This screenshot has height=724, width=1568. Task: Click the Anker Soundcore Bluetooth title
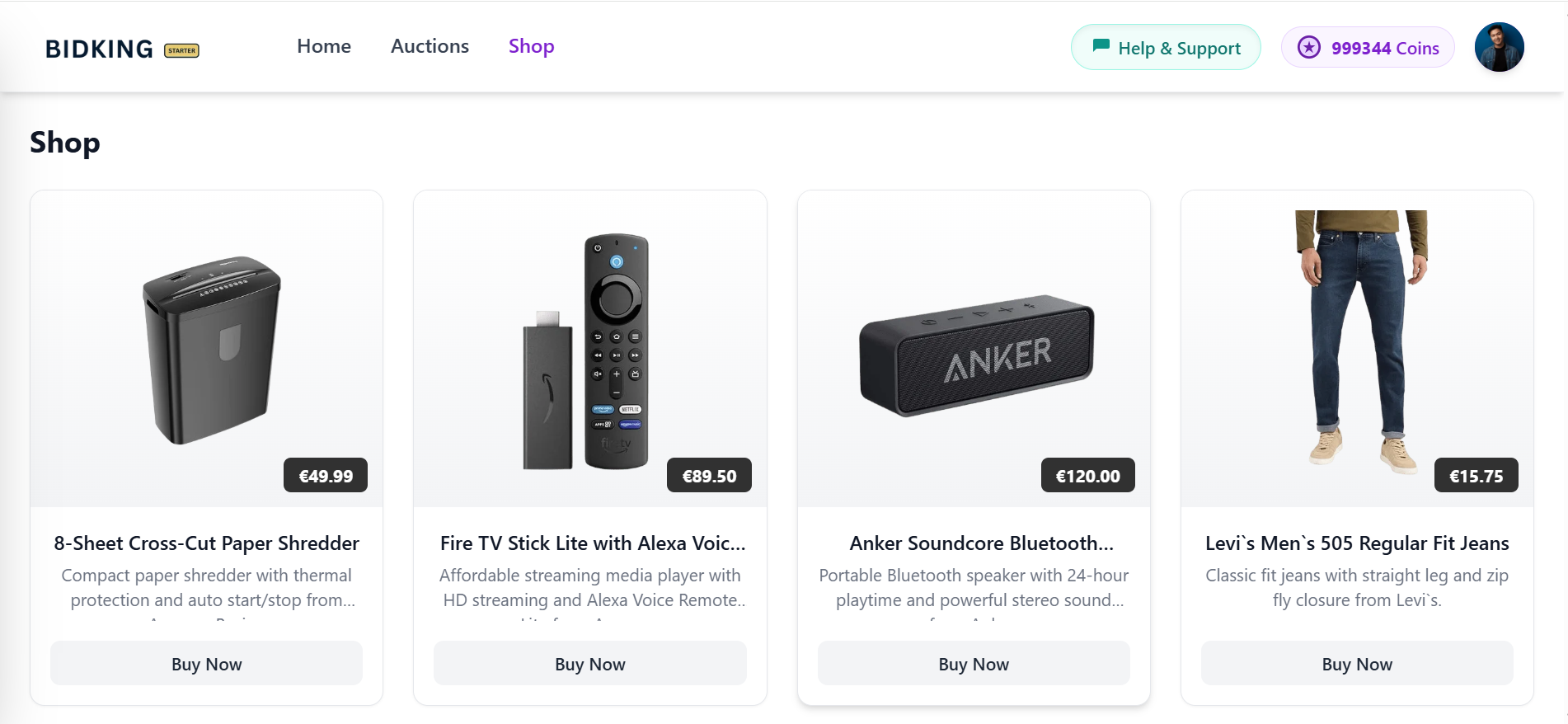[x=981, y=543]
